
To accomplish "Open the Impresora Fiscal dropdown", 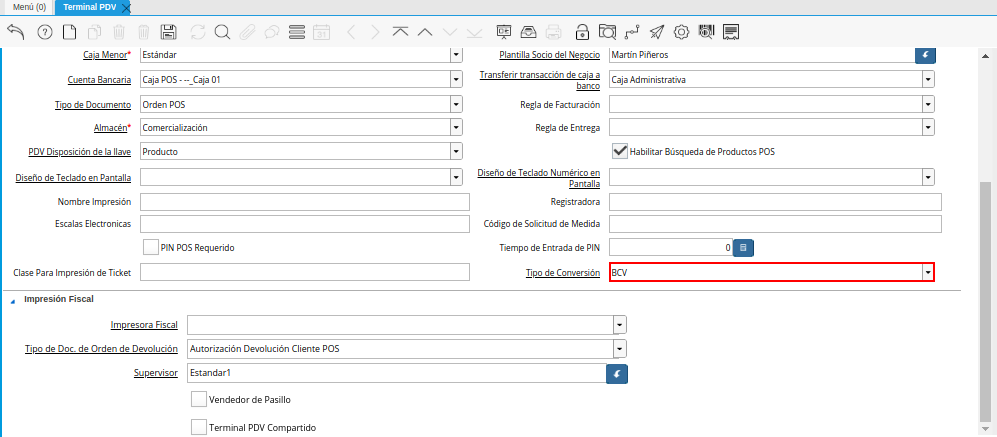I will point(620,324).
